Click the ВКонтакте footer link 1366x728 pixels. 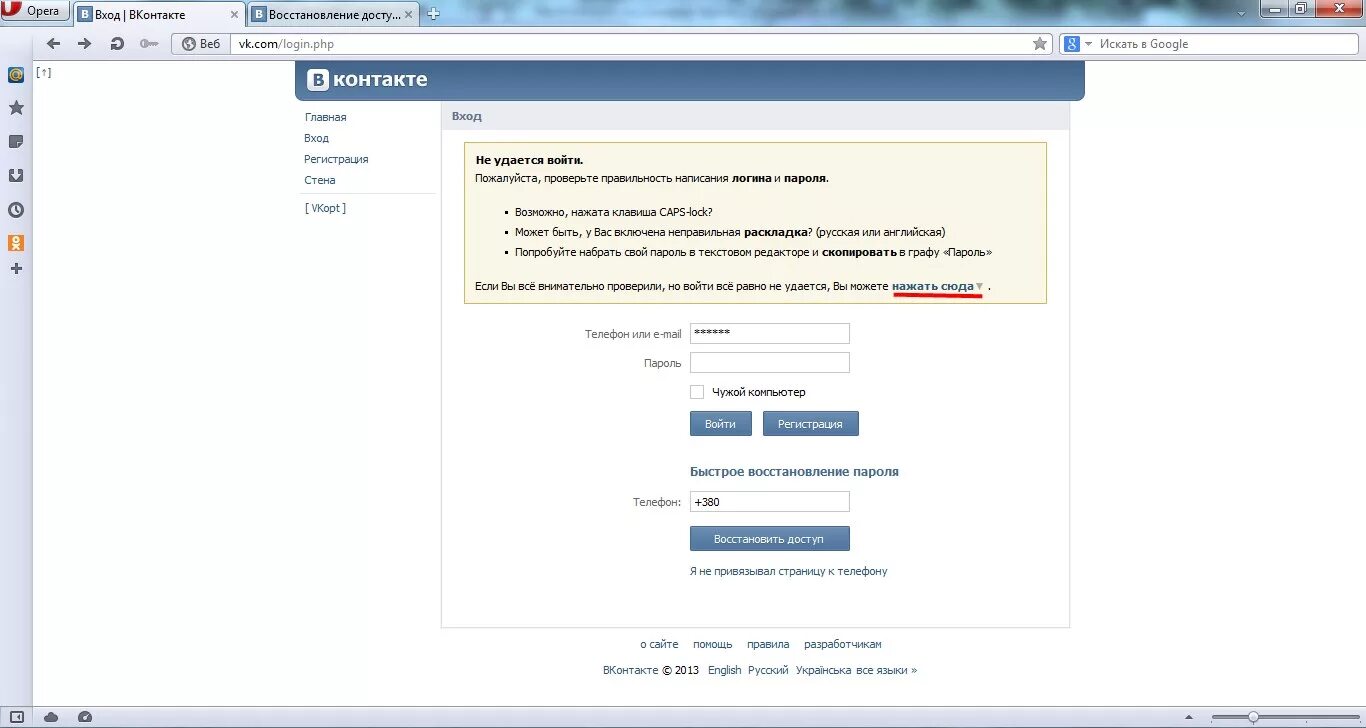pos(631,670)
